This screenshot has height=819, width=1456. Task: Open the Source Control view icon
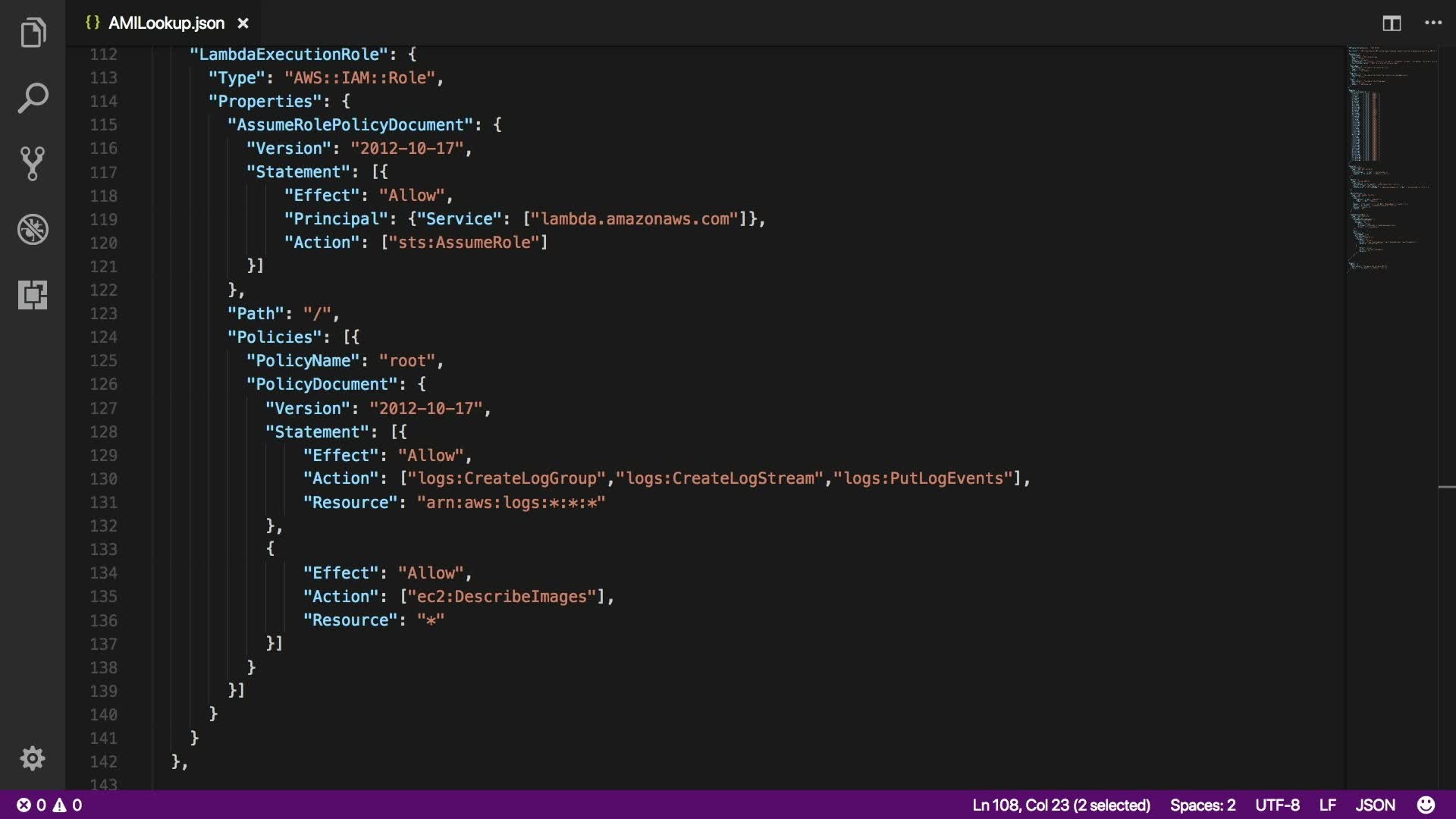[33, 163]
